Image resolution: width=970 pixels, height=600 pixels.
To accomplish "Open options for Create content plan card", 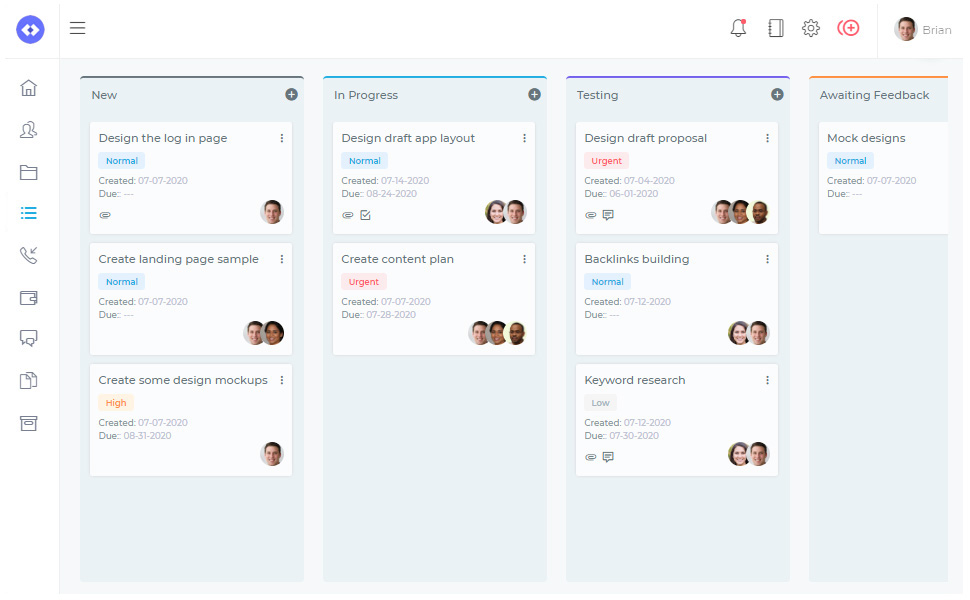I will coord(525,259).
